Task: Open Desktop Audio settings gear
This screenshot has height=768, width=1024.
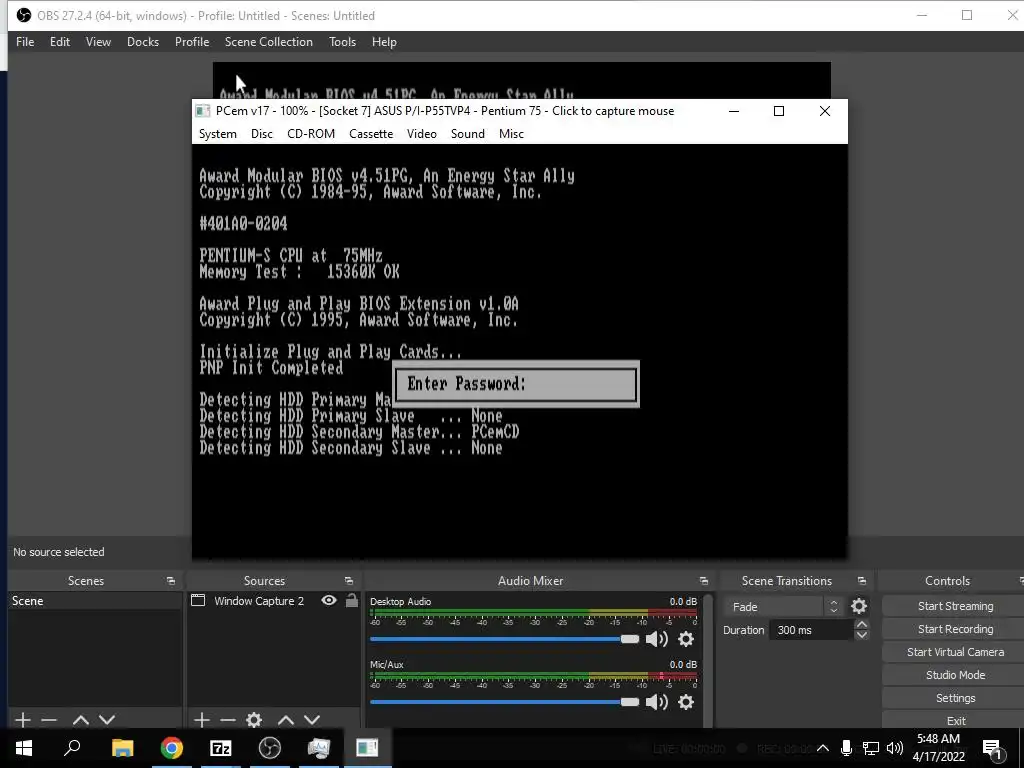Action: click(x=686, y=639)
